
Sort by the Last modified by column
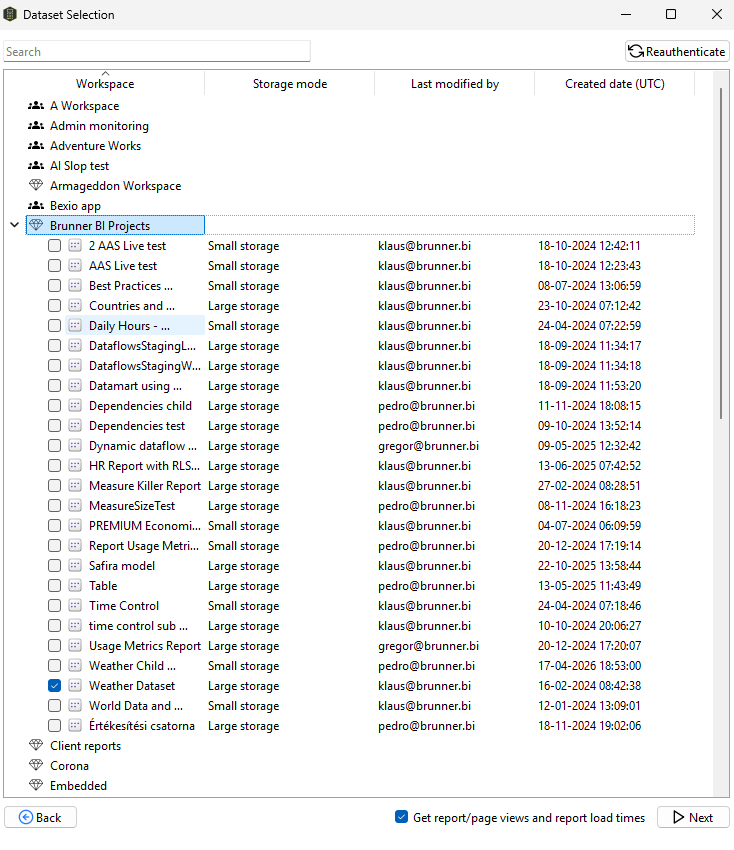click(x=454, y=83)
